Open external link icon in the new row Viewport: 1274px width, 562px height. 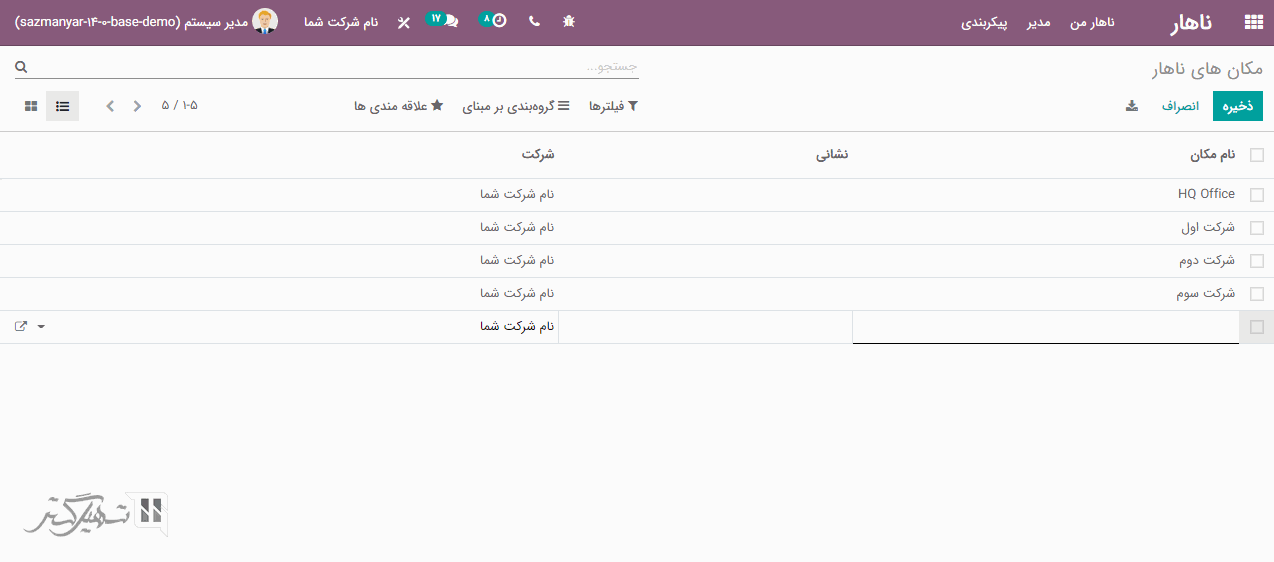click(21, 327)
